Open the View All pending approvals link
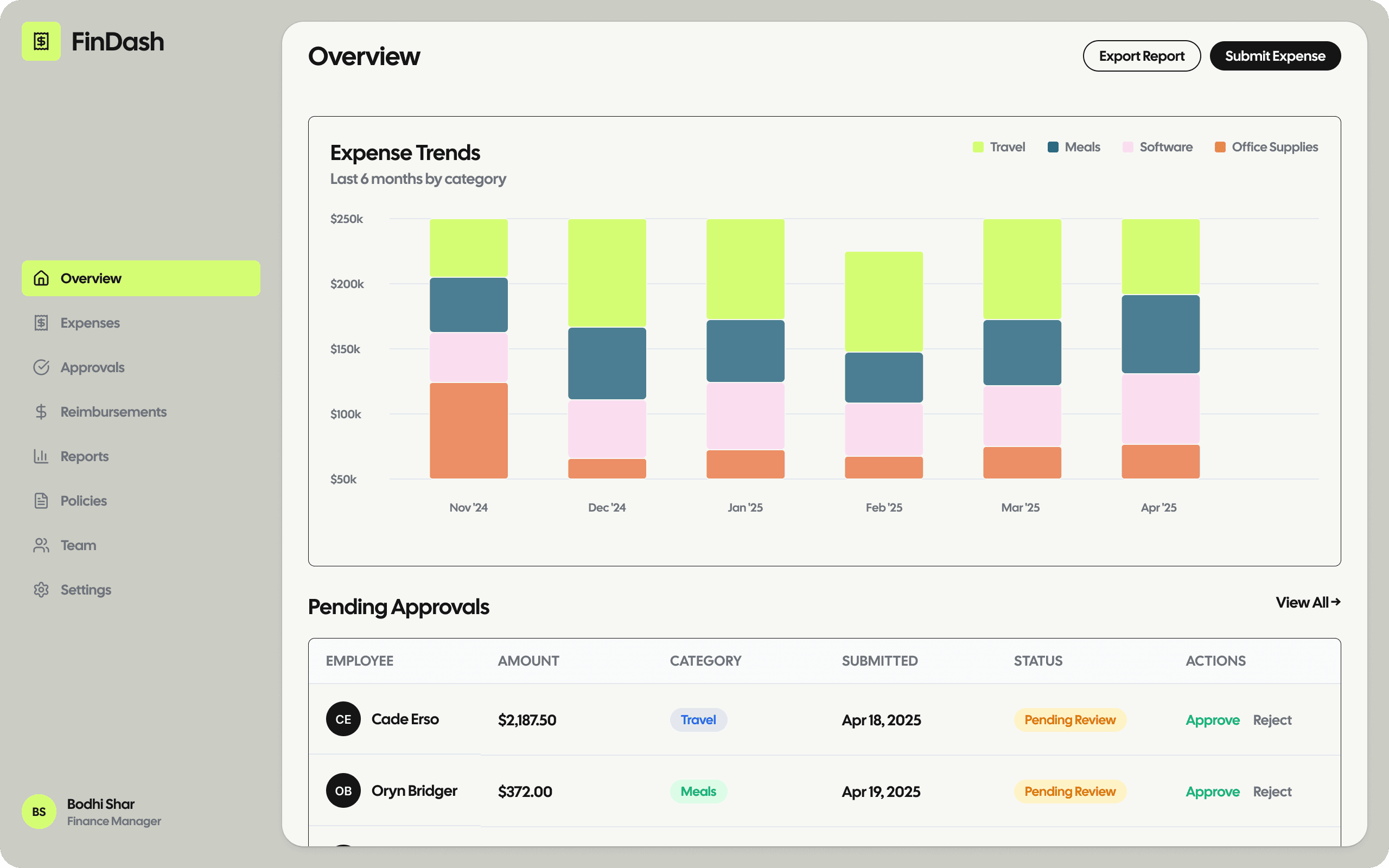 1308,602
